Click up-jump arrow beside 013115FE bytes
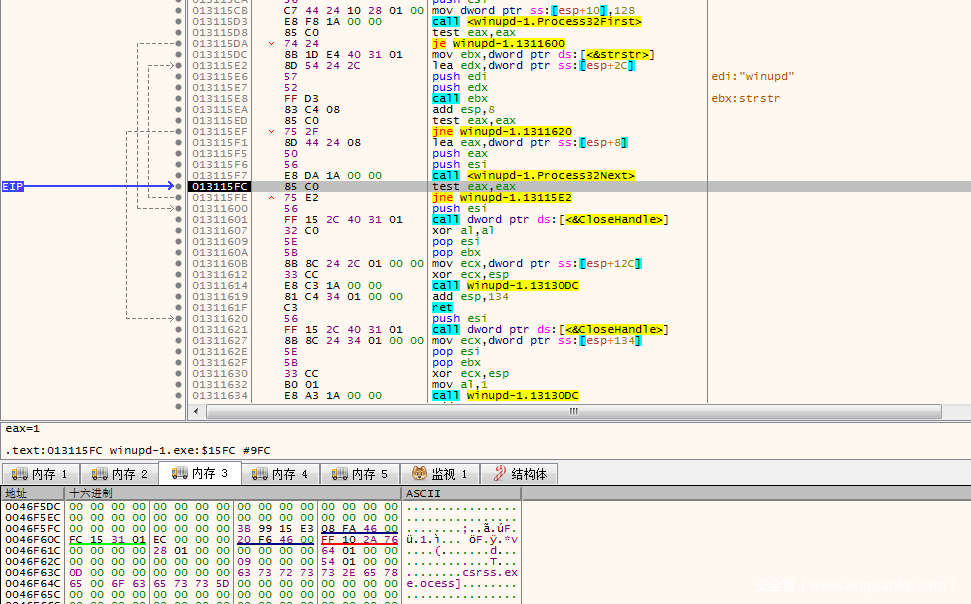 (x=273, y=197)
